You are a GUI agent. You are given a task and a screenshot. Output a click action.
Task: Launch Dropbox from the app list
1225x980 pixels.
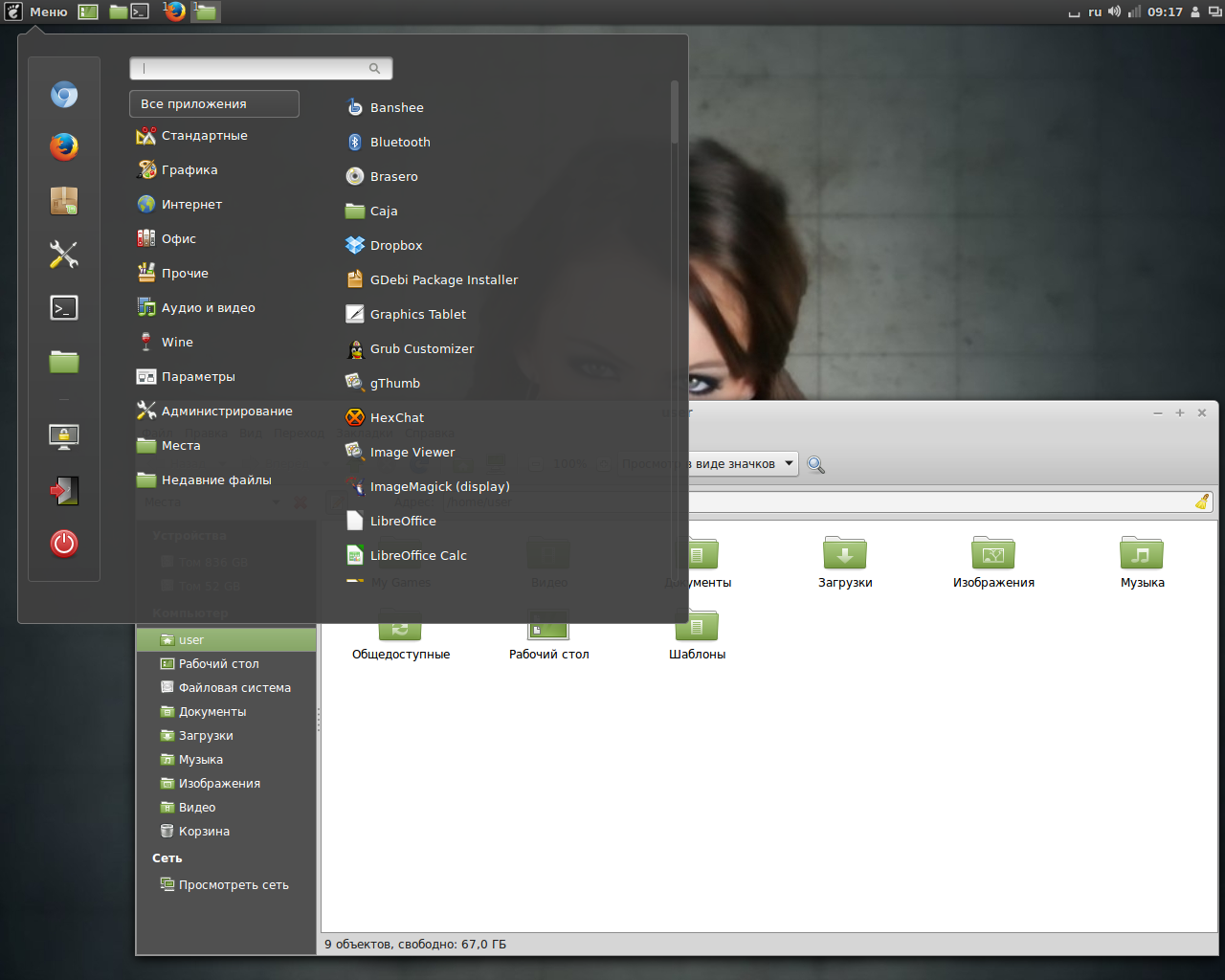click(x=384, y=245)
